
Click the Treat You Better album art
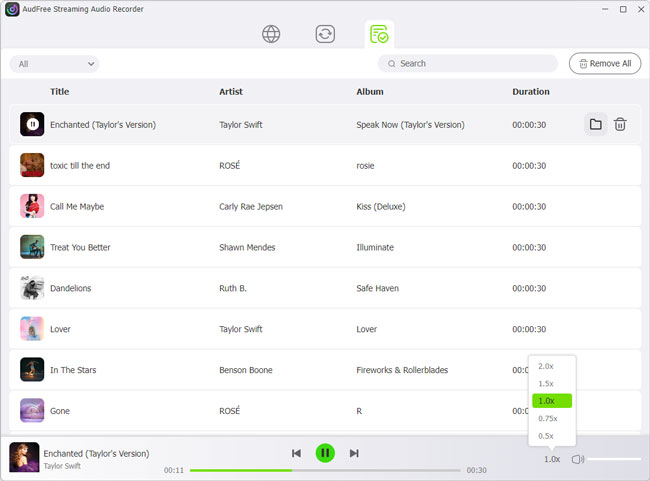(x=32, y=247)
